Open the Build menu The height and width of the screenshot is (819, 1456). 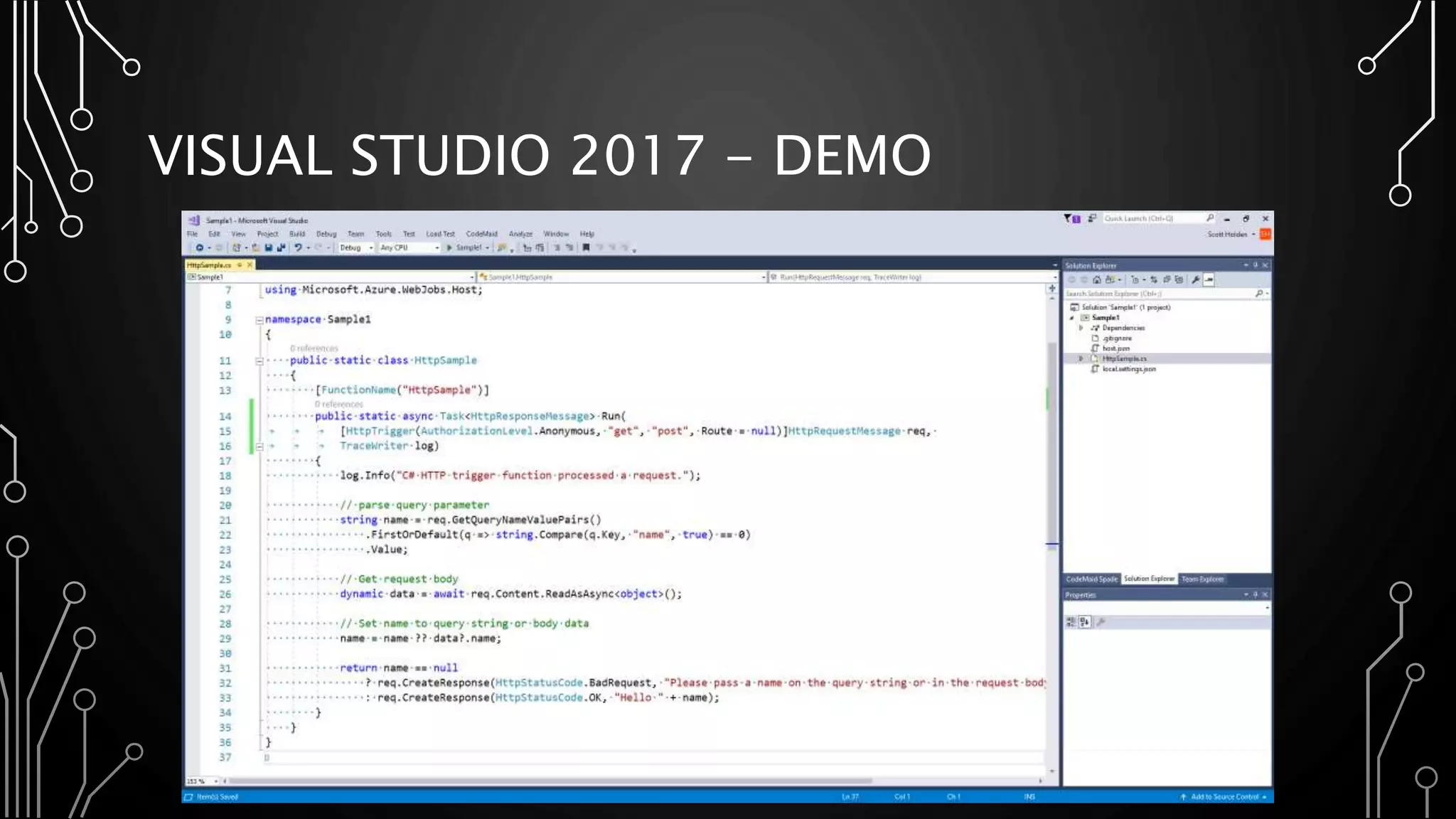pos(297,234)
